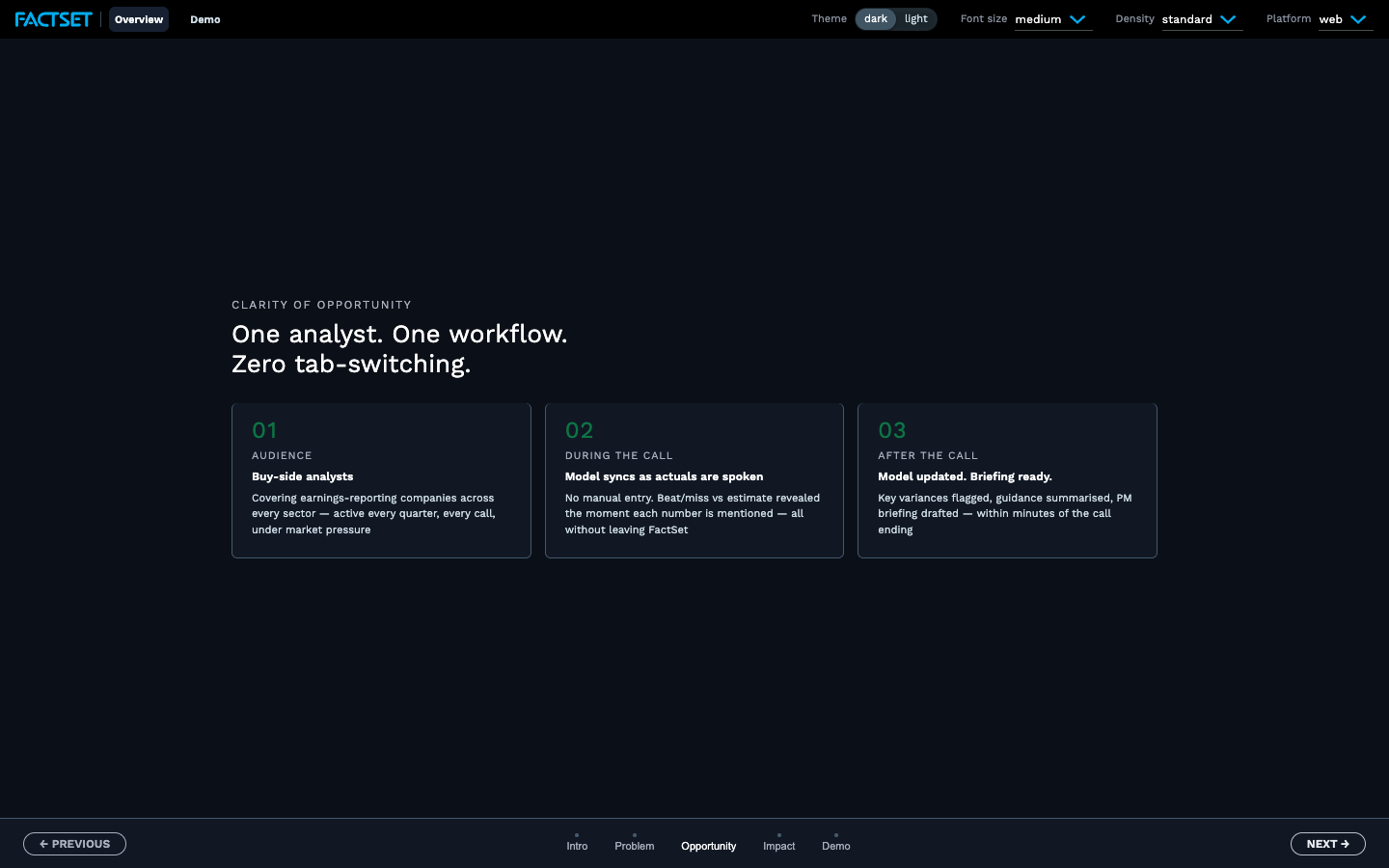Expand the Density dropdown
This screenshot has width=1389, height=868.
point(1201,19)
